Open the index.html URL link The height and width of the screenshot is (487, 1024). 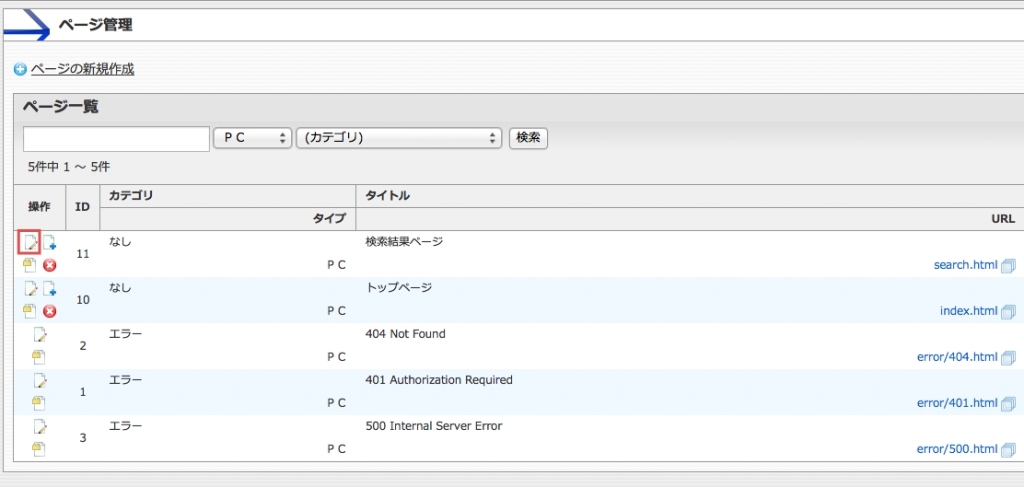click(968, 311)
